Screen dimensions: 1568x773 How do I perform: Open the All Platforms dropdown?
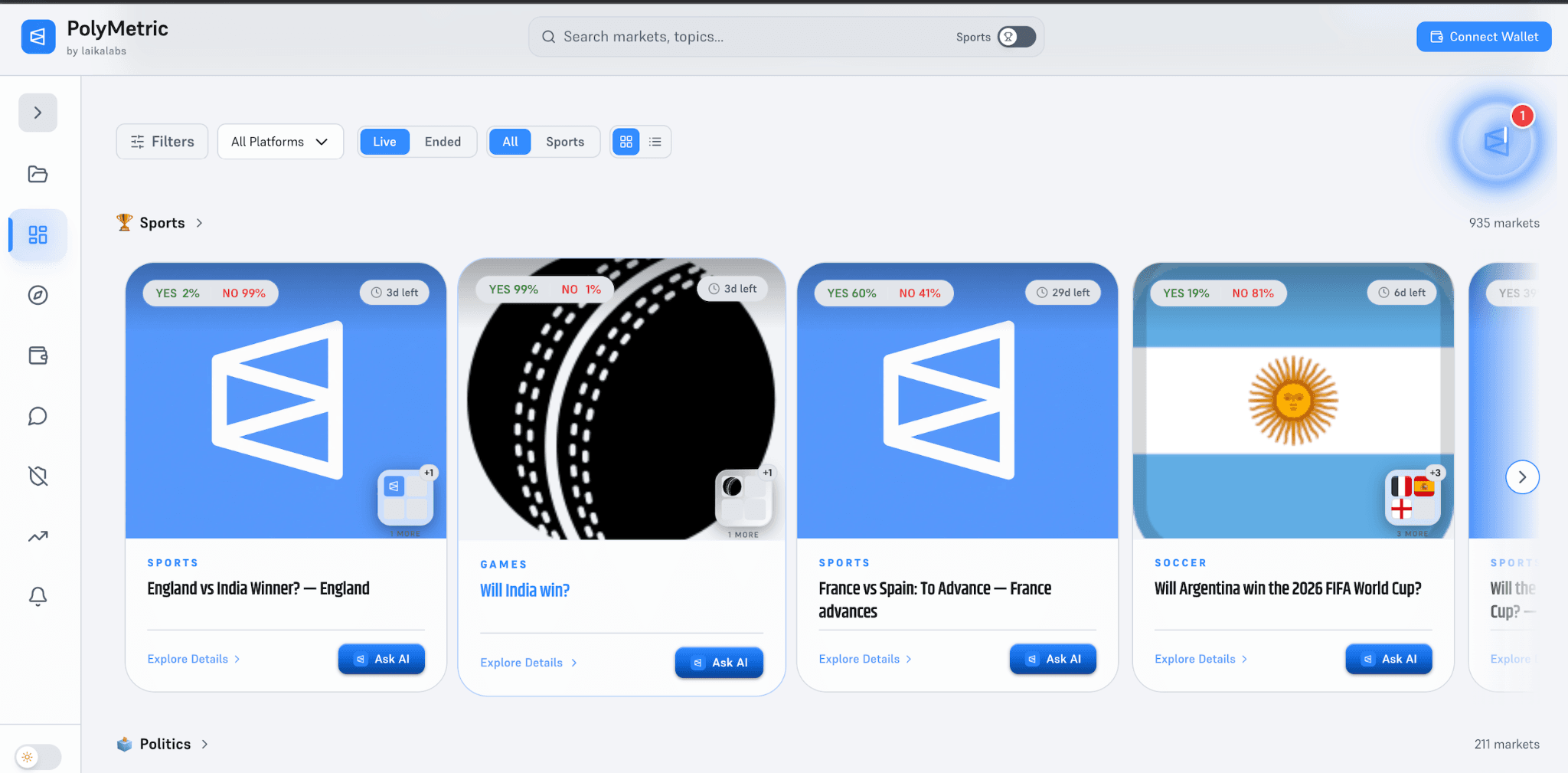point(280,142)
